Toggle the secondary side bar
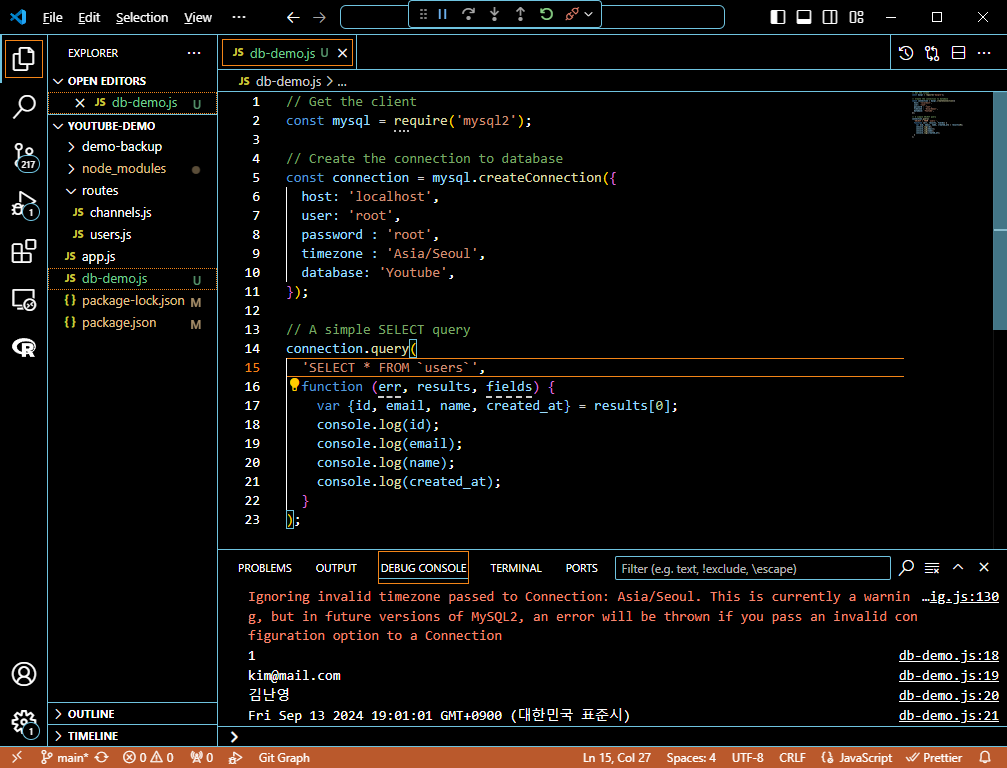 [830, 17]
